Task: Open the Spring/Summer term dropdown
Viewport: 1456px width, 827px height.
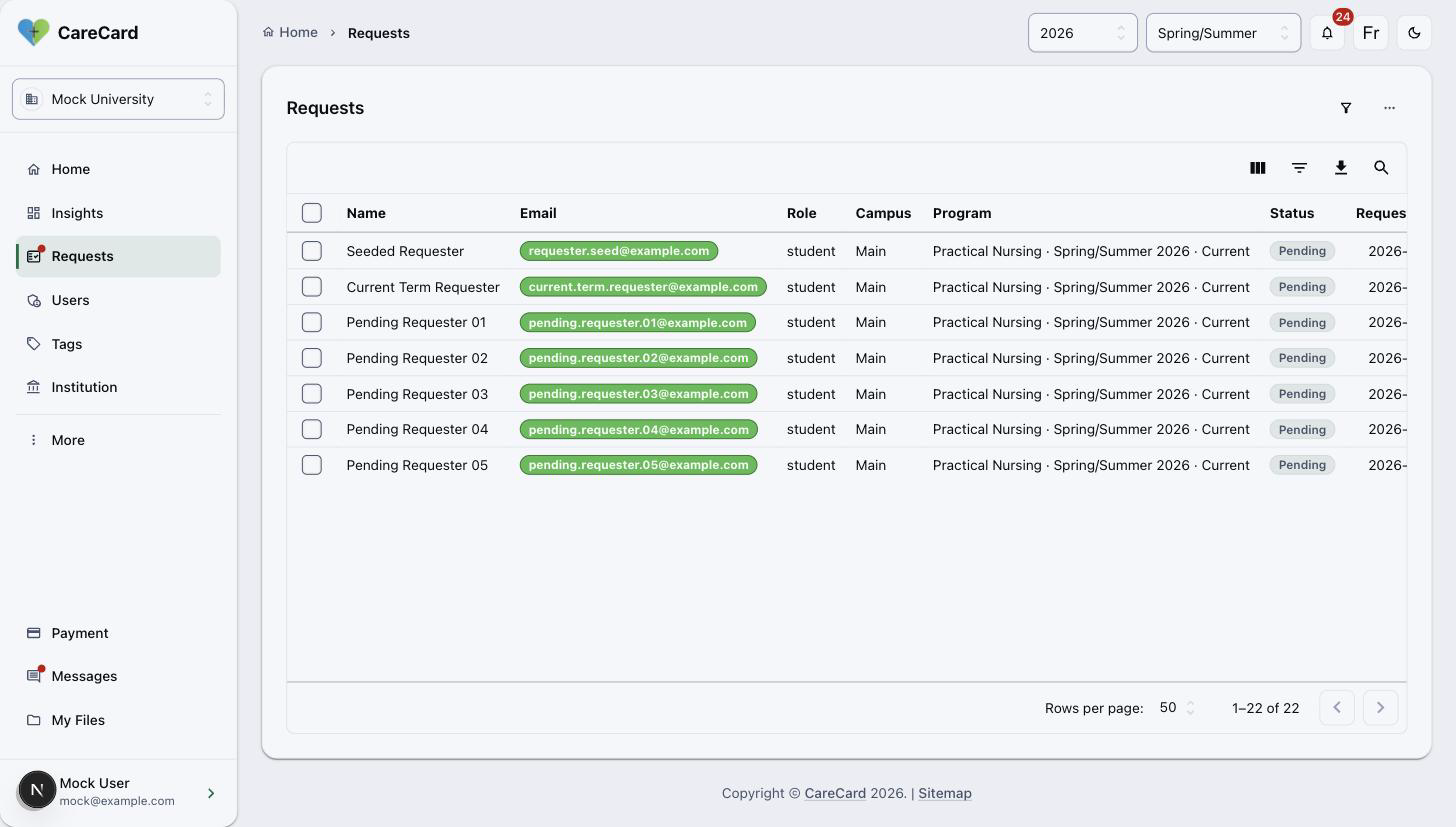Action: 1223,33
